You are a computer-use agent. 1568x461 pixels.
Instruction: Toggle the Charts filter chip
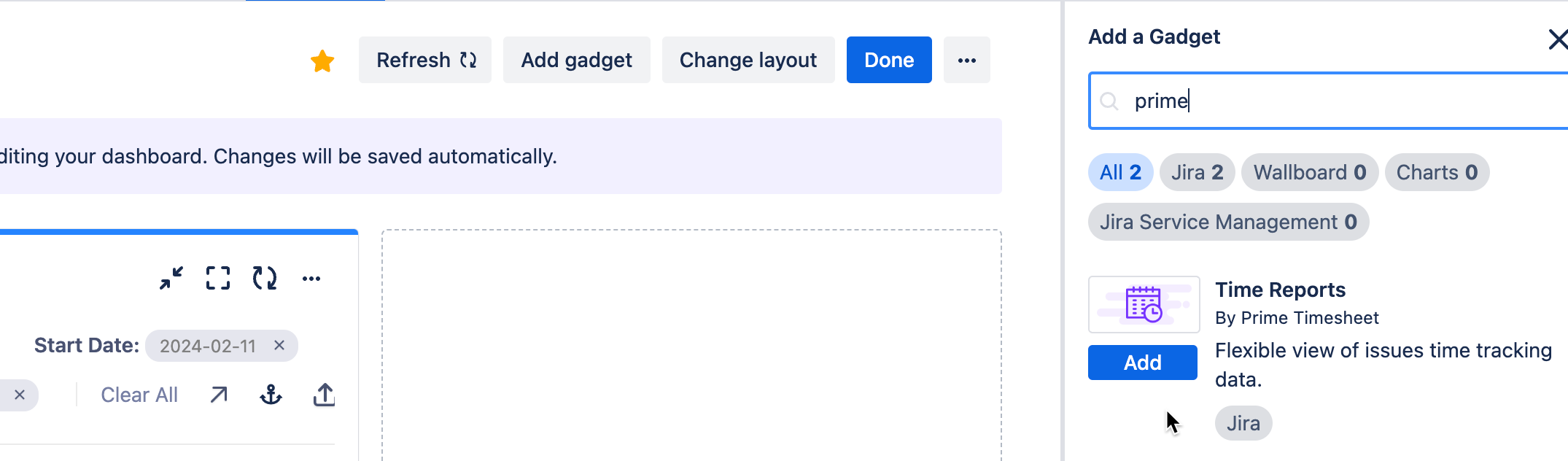click(x=1436, y=172)
